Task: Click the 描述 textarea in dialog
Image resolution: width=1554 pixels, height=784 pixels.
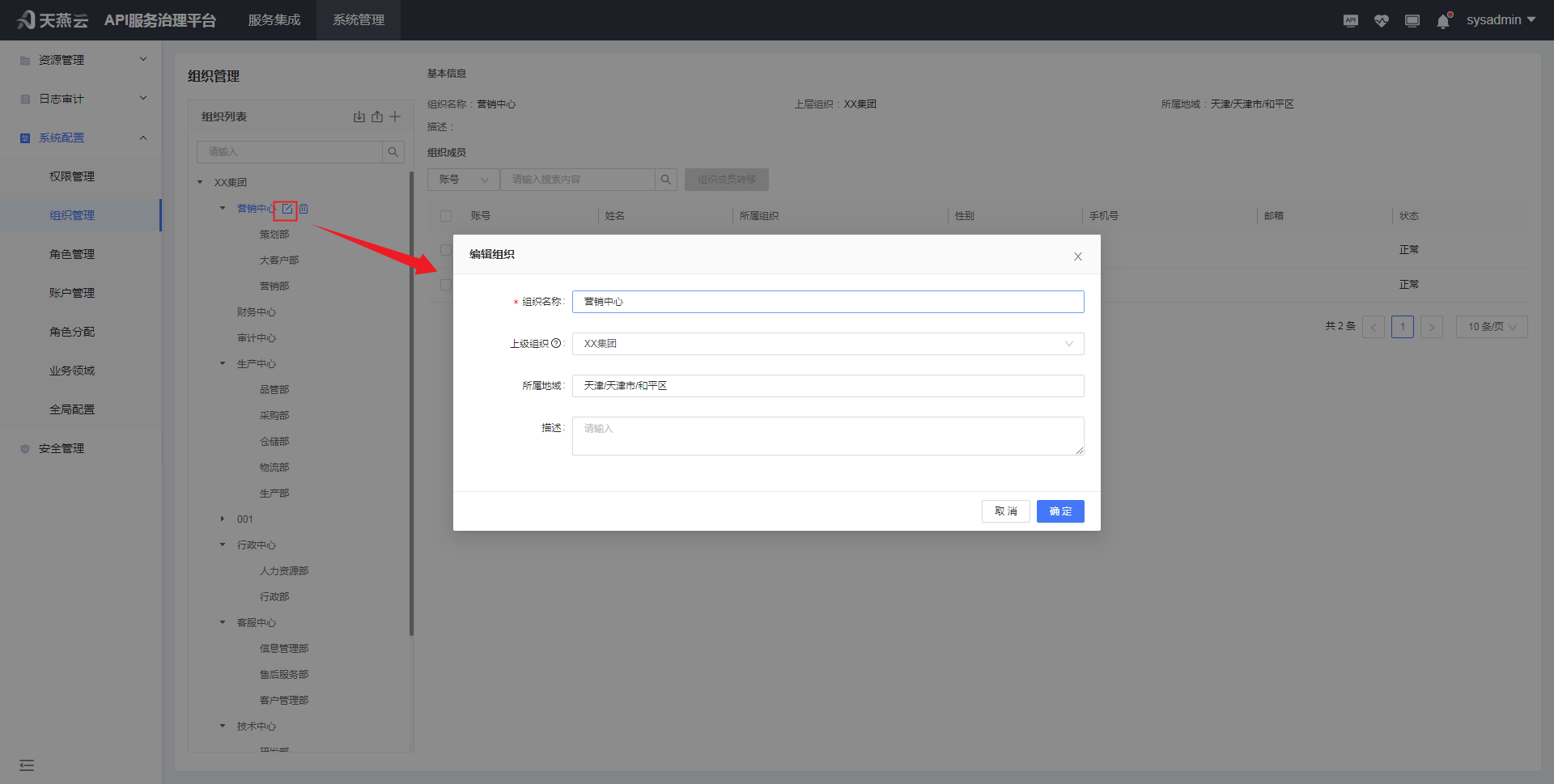Action: (x=827, y=436)
